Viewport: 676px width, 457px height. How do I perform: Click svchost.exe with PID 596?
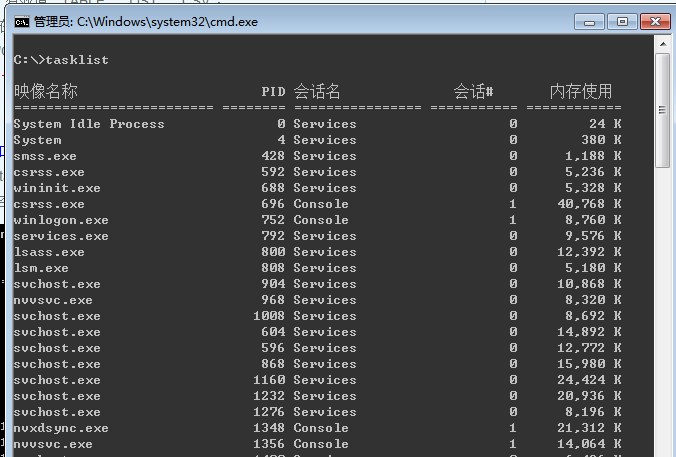tap(57, 348)
